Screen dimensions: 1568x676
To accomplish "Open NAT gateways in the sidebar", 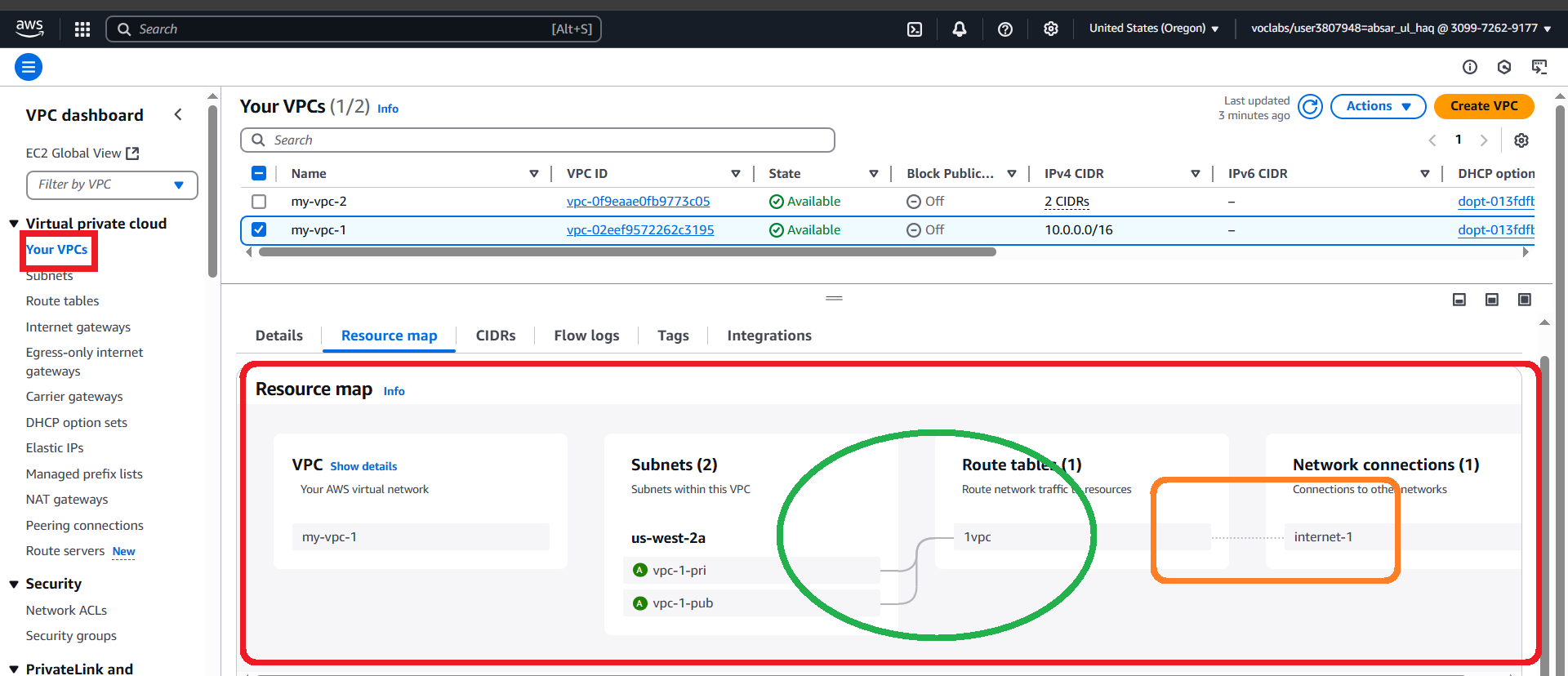I will point(66,500).
